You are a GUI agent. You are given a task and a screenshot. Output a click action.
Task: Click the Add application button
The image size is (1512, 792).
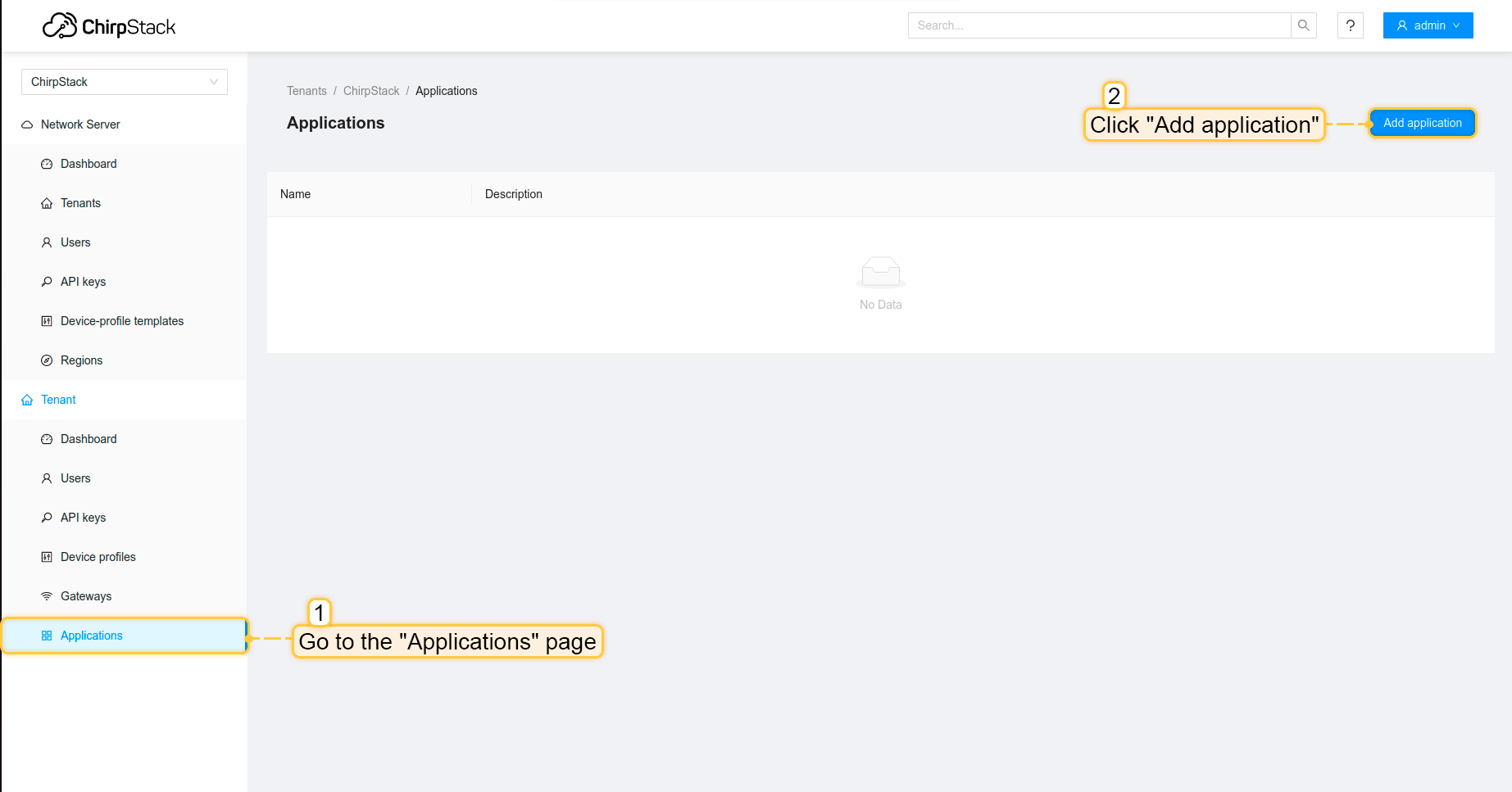click(x=1422, y=123)
